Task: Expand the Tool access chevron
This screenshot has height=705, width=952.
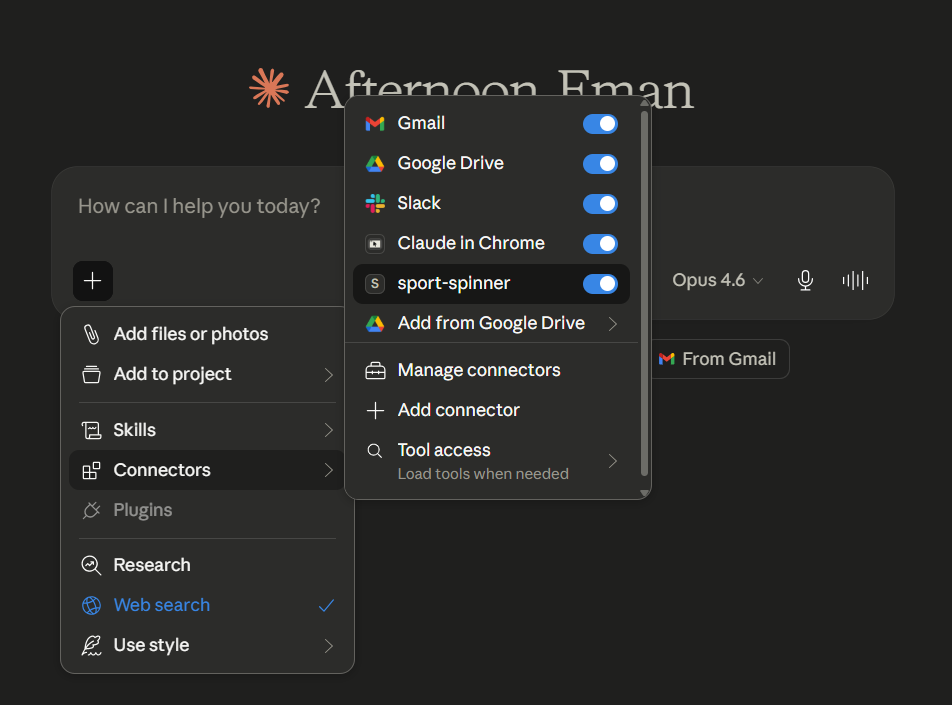Action: click(x=613, y=461)
